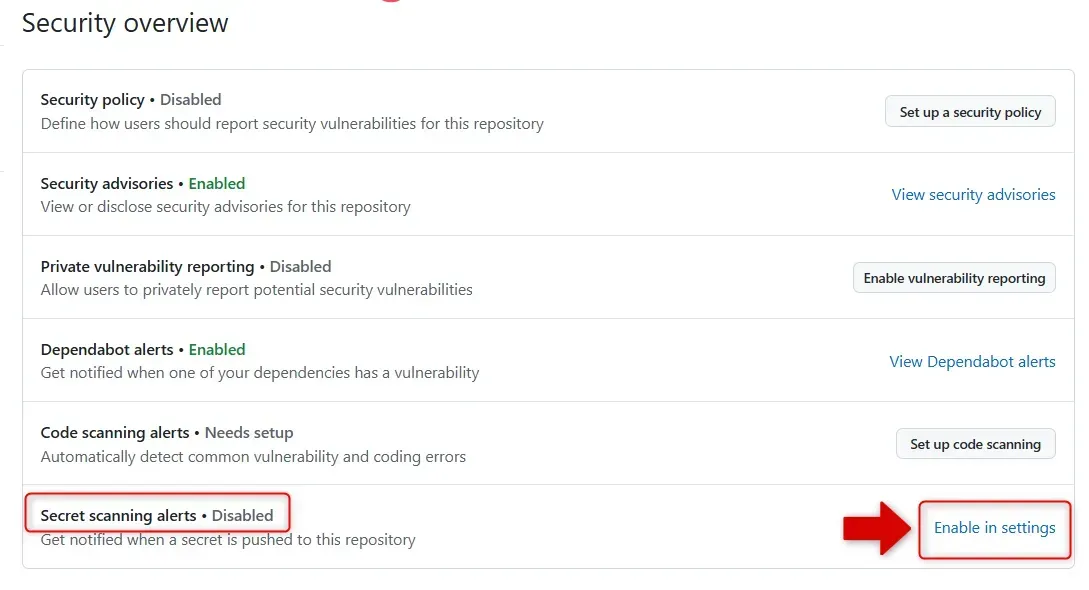1089x590 pixels.
Task: Select the Secret scanning alerts title
Action: tap(118, 516)
